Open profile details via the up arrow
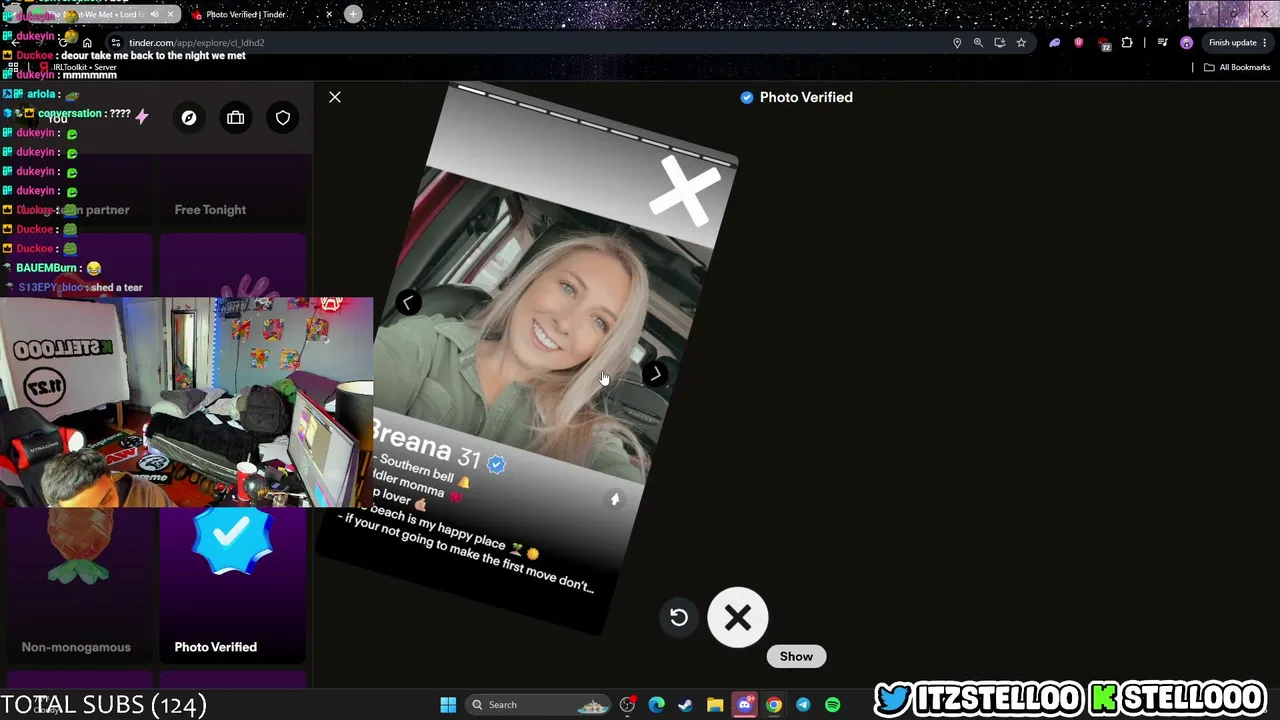The image size is (1280, 720). 615,499
